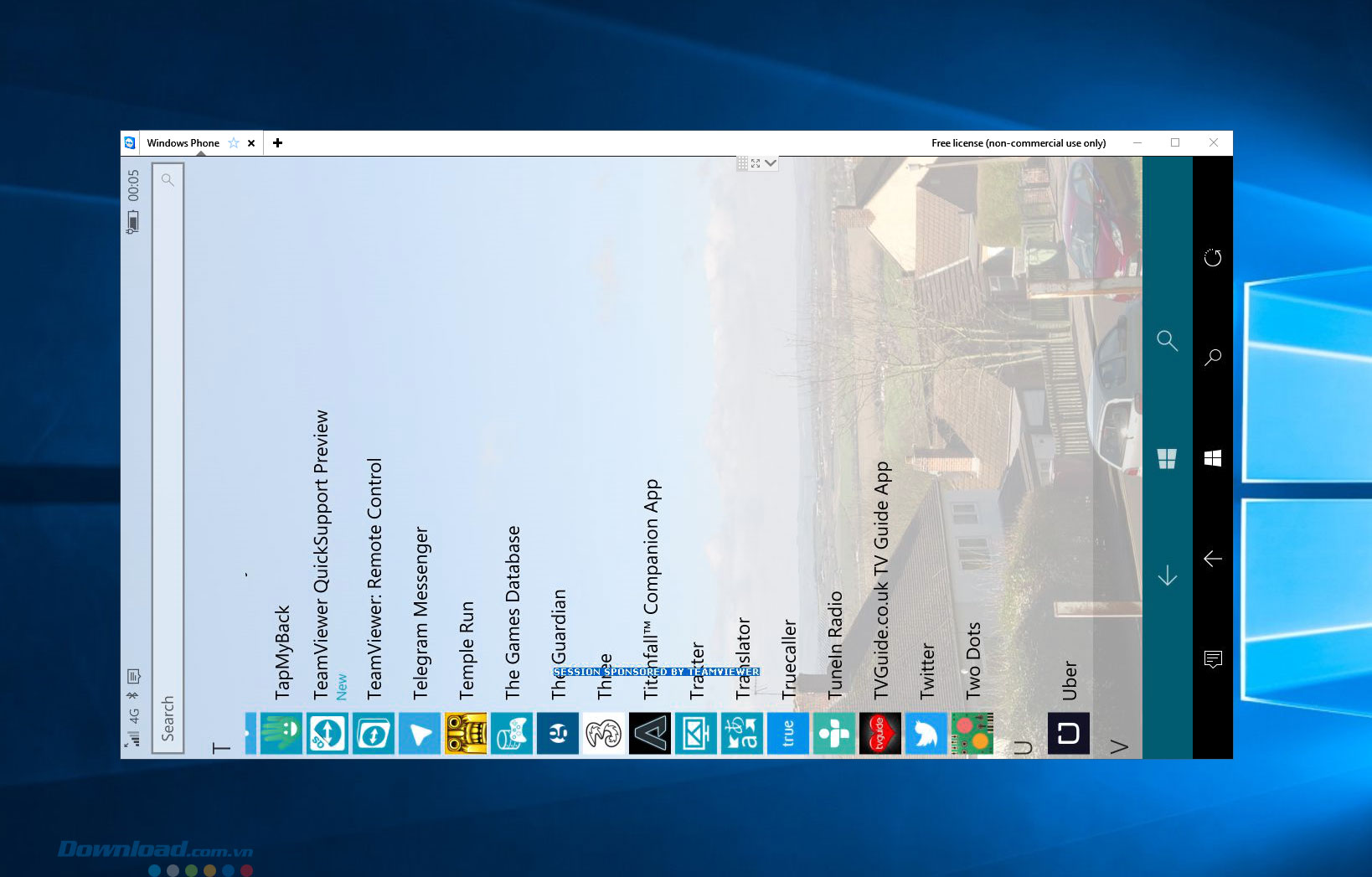Launch the Two Dots game icon
Screen dimensions: 1372x877
click(972, 734)
